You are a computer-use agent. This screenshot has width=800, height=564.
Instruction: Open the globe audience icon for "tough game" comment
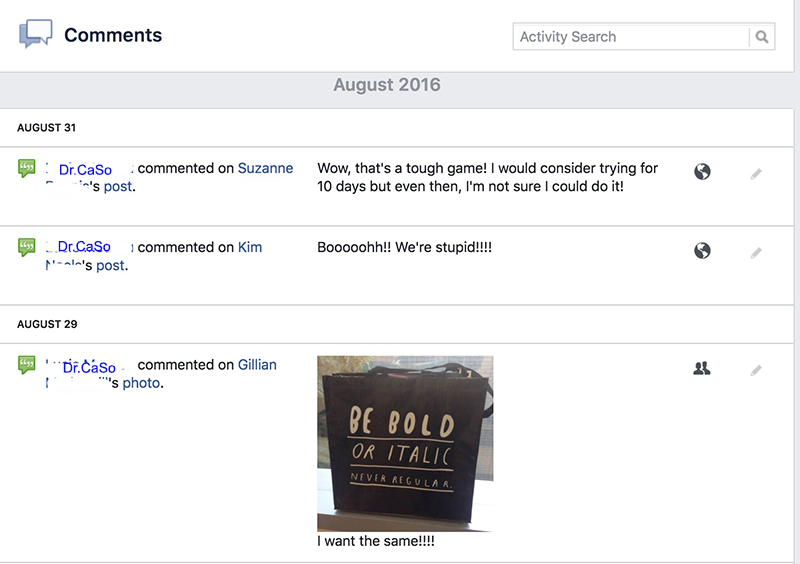pos(702,172)
